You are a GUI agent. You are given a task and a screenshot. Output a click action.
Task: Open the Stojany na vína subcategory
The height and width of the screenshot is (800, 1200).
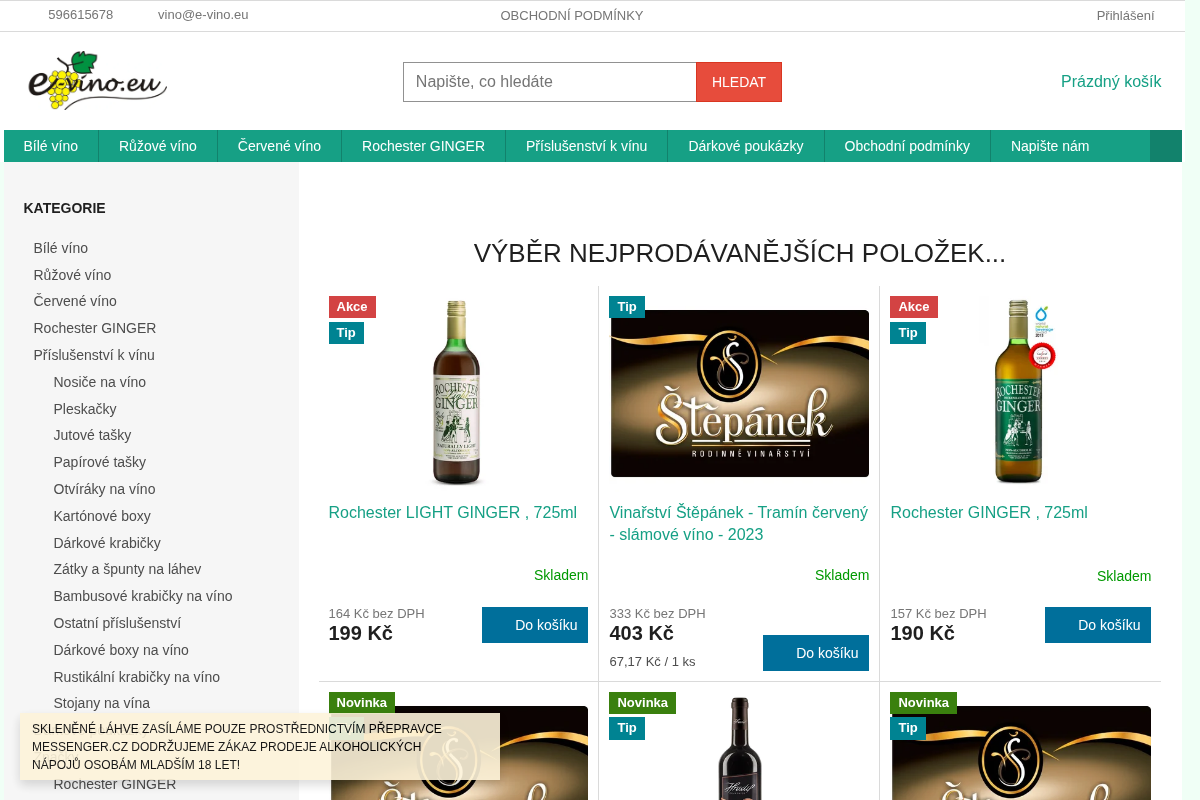(x=101, y=703)
